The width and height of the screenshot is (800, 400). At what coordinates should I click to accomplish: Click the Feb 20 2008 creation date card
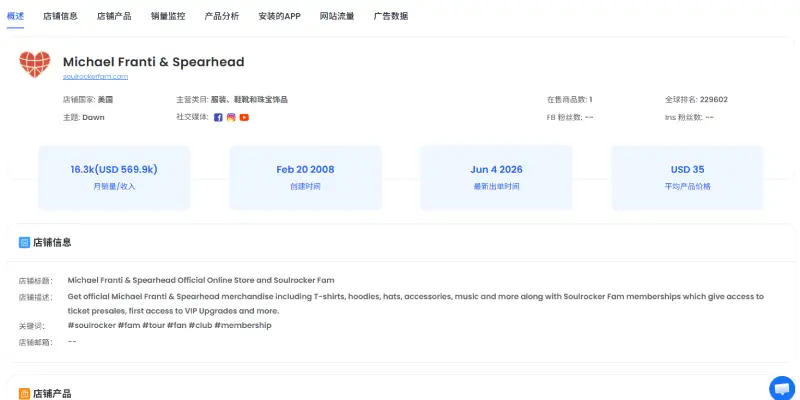coord(305,178)
